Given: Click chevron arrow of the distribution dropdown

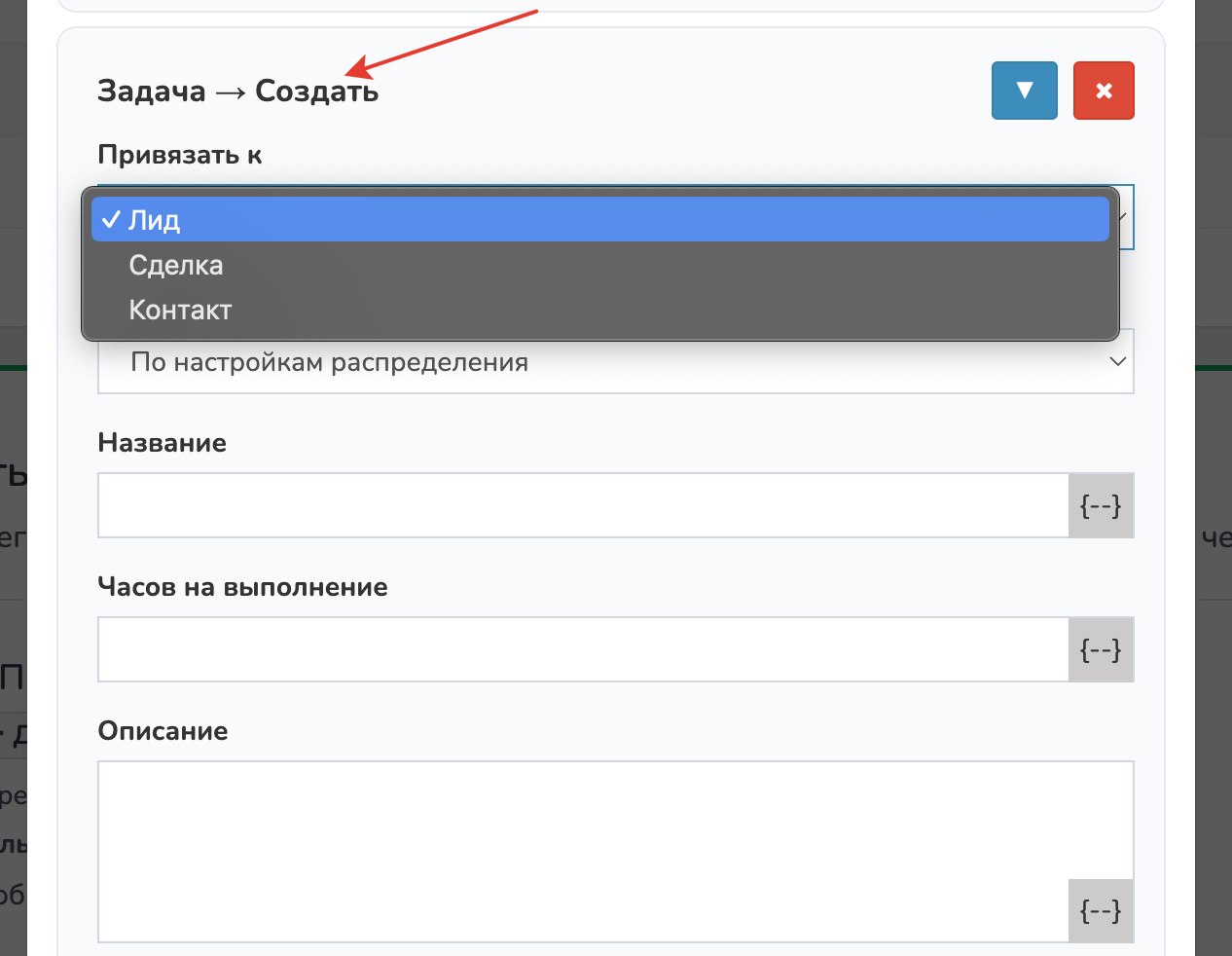Looking at the screenshot, I should [x=1118, y=362].
